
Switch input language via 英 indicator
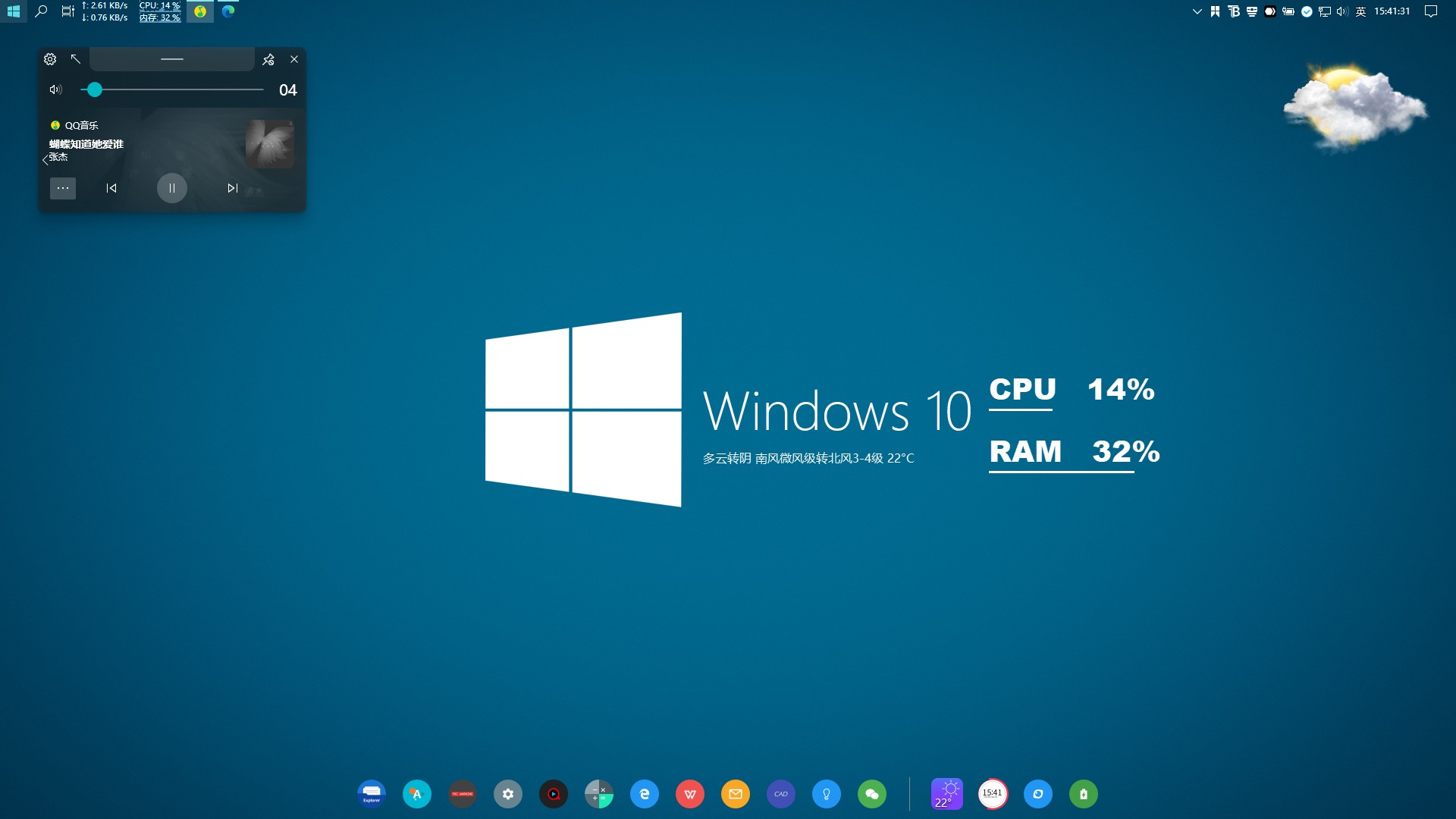point(1360,11)
